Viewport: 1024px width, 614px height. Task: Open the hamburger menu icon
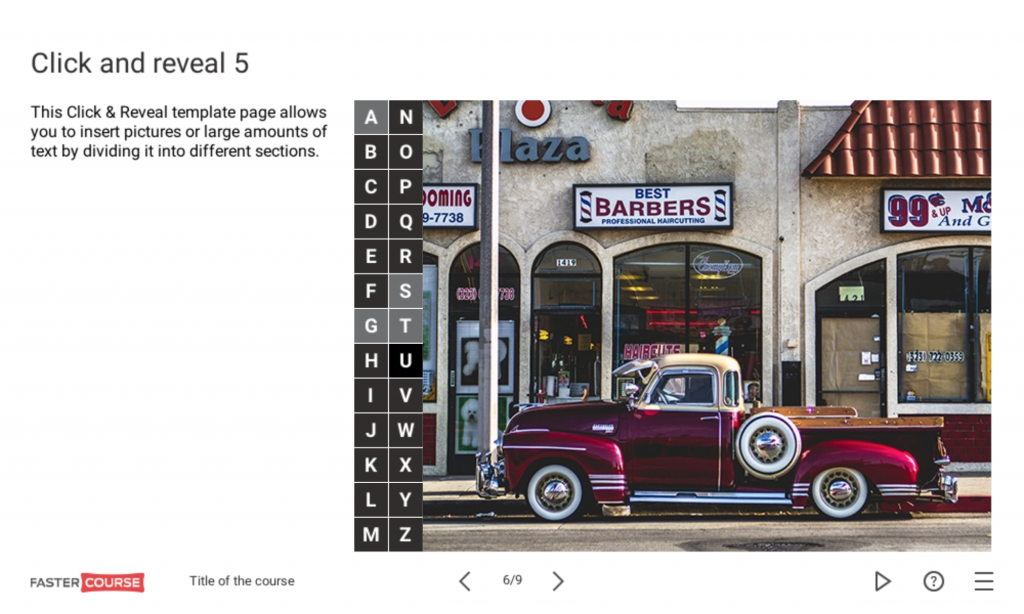(x=983, y=581)
